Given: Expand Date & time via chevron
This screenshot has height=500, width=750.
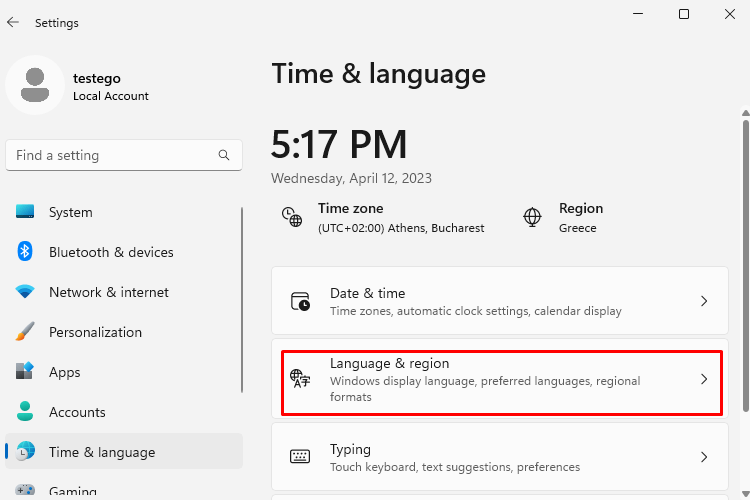Looking at the screenshot, I should 704,301.
